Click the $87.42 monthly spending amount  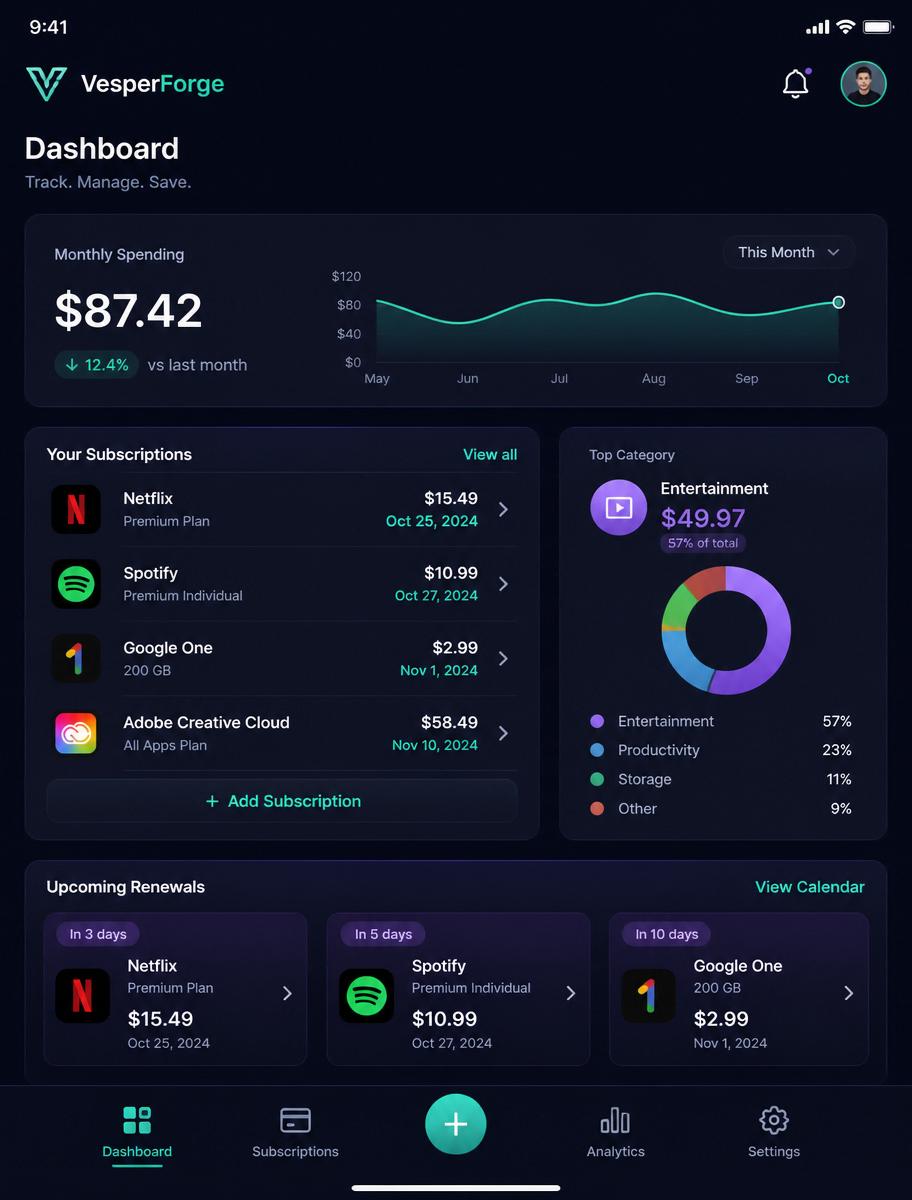click(x=129, y=310)
